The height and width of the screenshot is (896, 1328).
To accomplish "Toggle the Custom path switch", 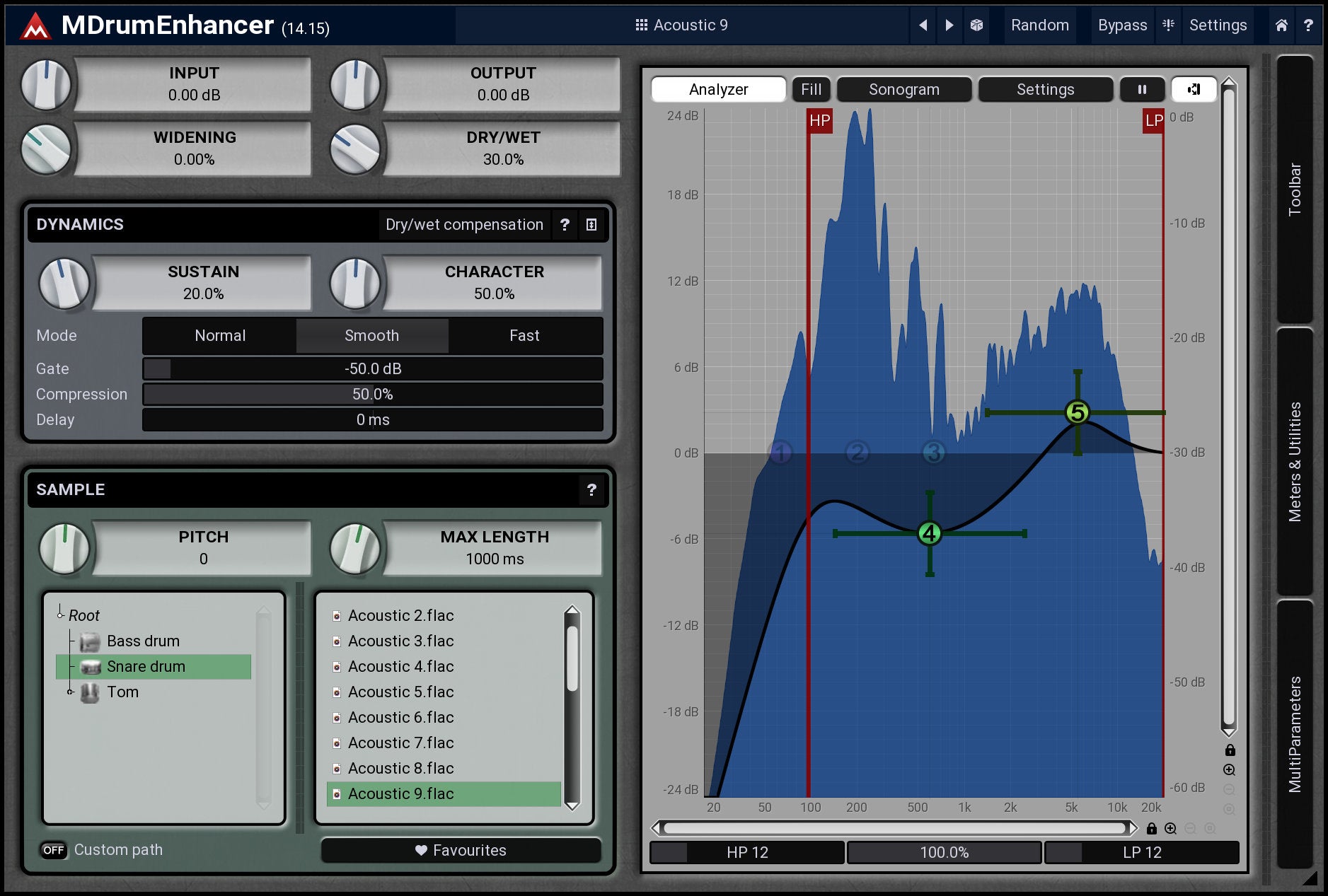I will (x=54, y=850).
